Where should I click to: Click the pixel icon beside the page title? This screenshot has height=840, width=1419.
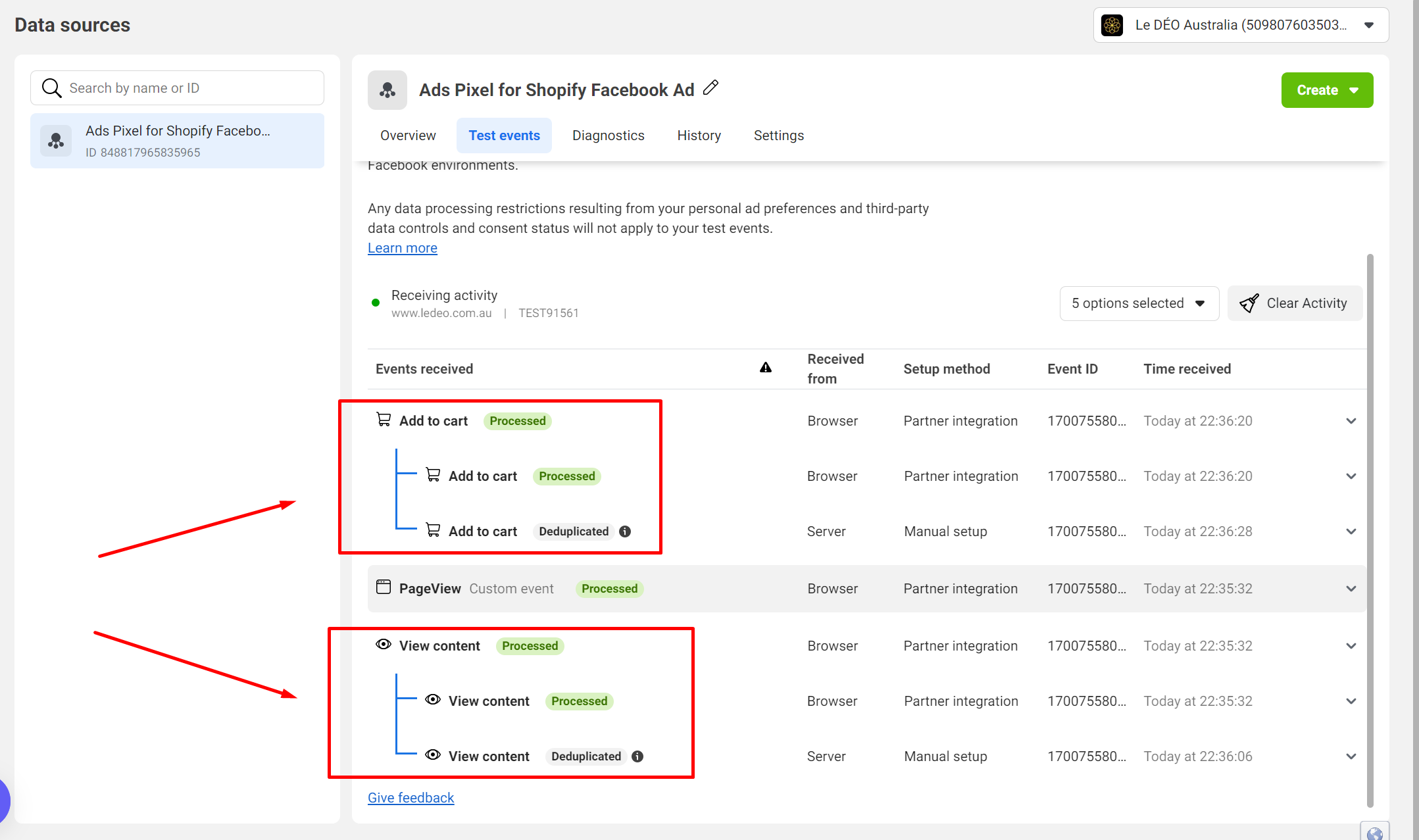tap(387, 90)
